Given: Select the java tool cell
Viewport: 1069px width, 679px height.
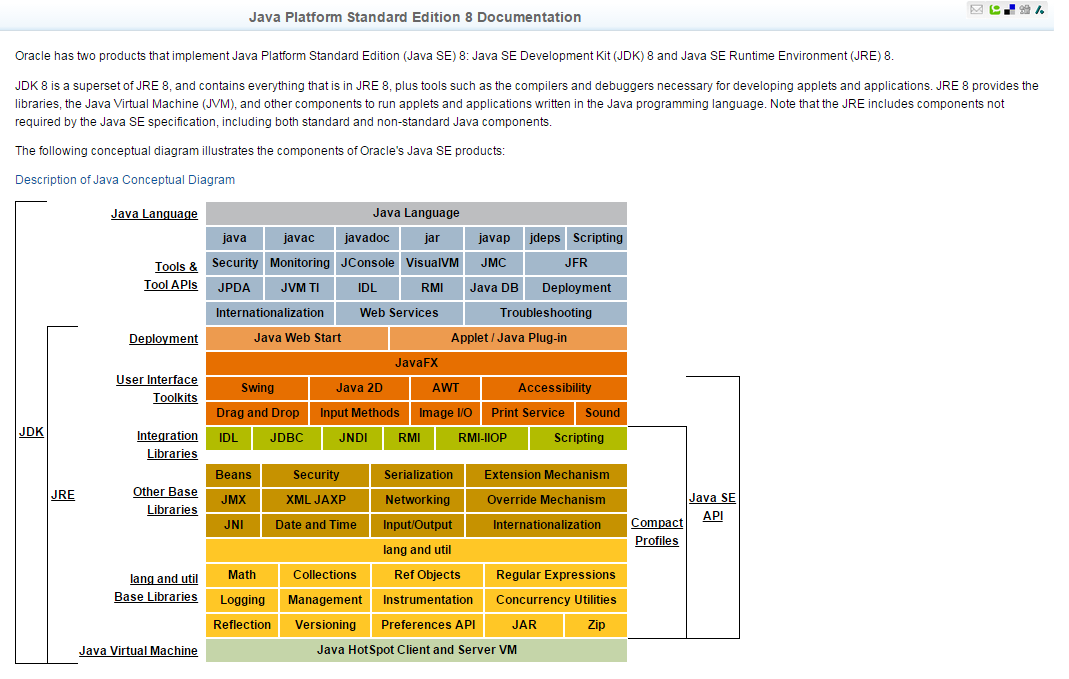Looking at the screenshot, I should click(235, 238).
